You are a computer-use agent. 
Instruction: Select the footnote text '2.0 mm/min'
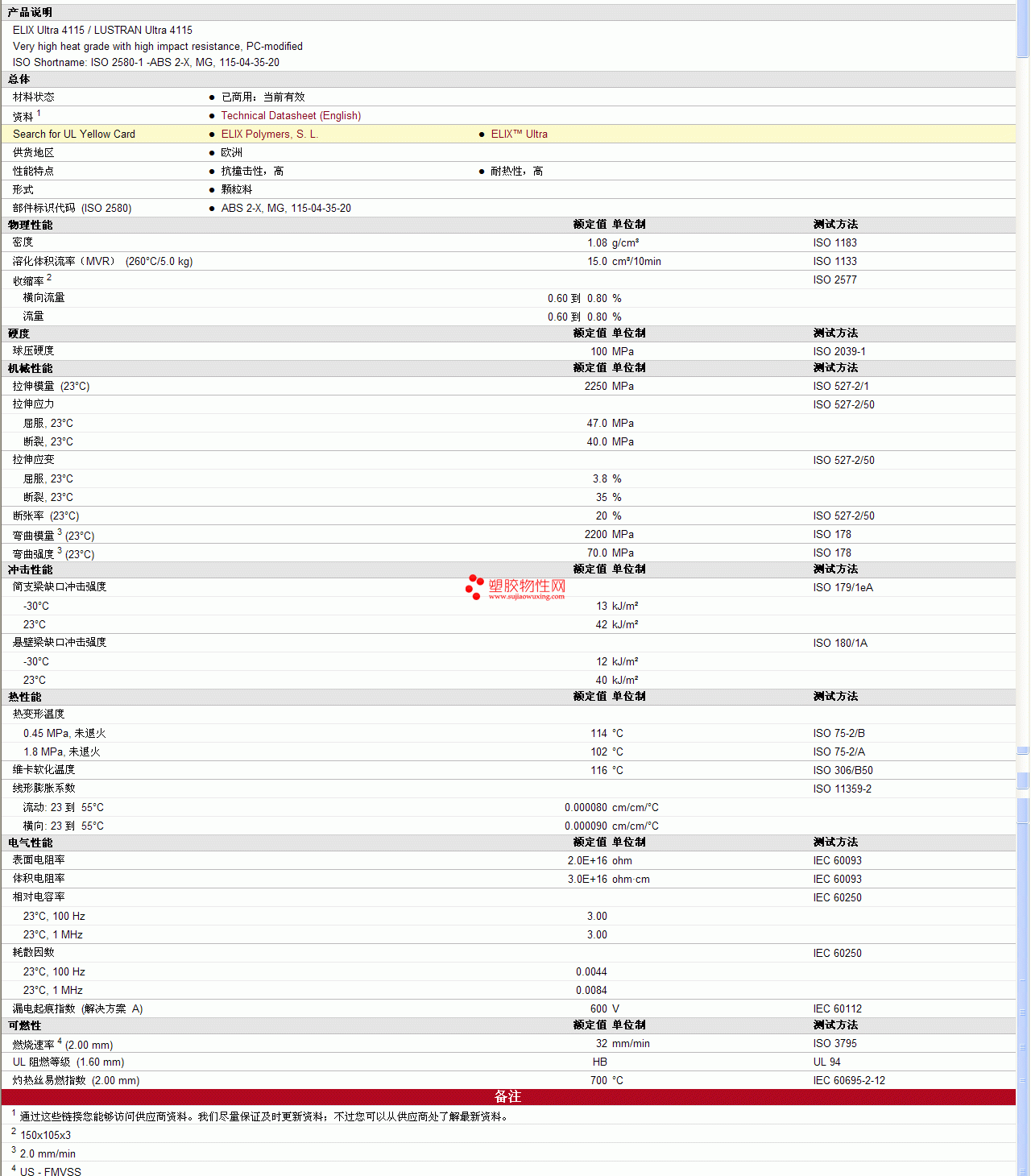[48, 1154]
